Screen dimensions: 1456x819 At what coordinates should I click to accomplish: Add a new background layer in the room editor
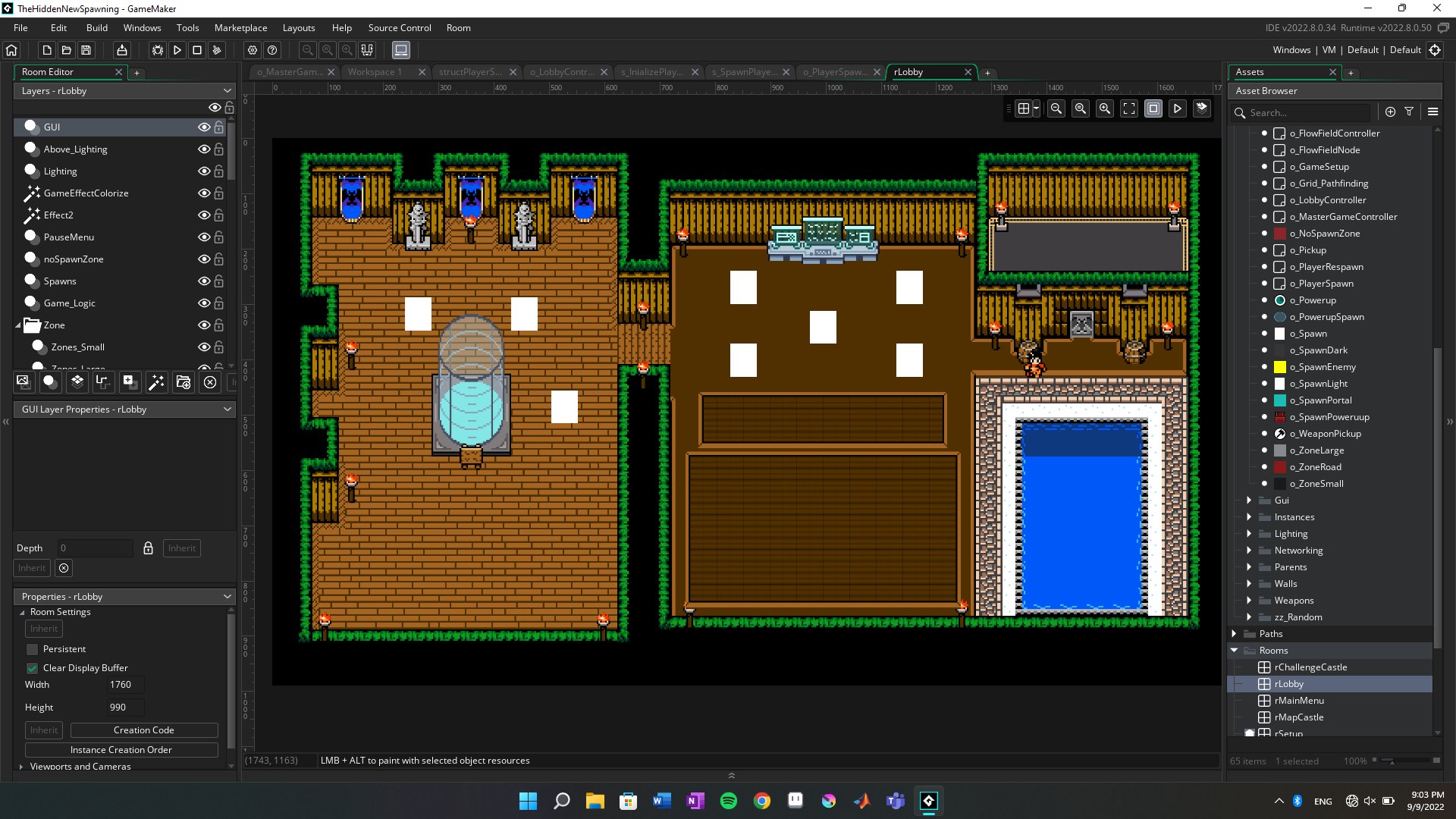pyautogui.click(x=23, y=382)
